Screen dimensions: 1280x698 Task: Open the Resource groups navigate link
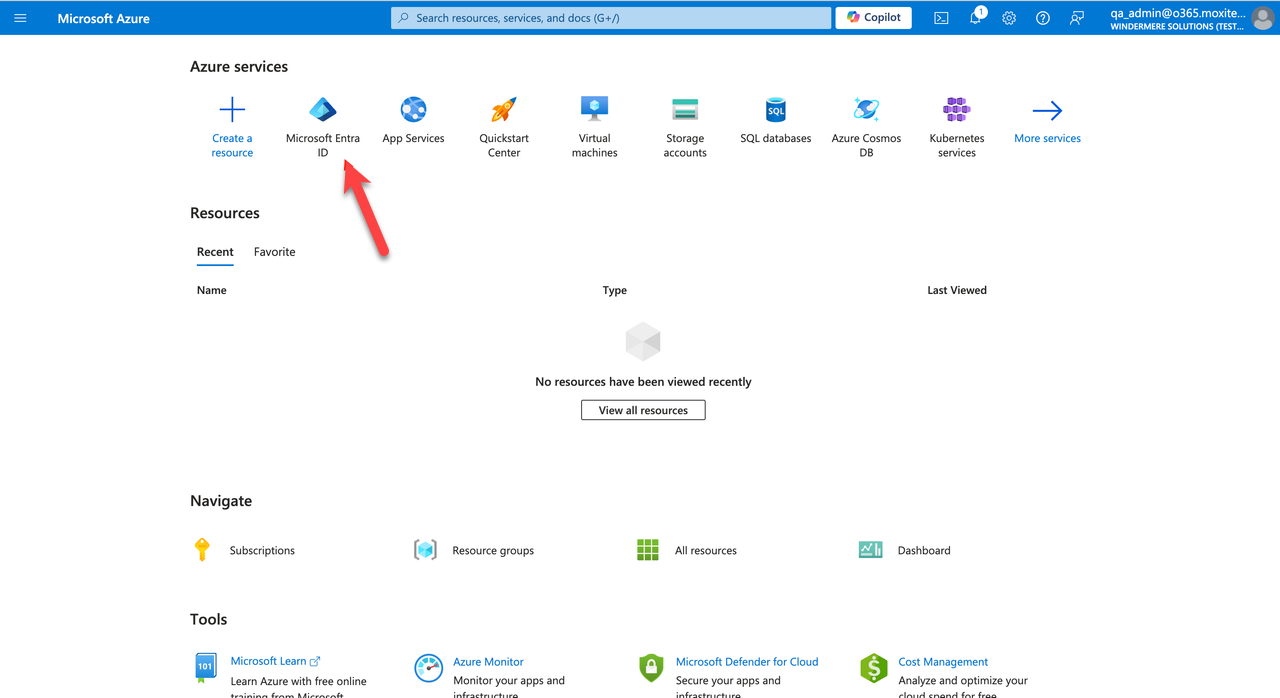tap(493, 550)
